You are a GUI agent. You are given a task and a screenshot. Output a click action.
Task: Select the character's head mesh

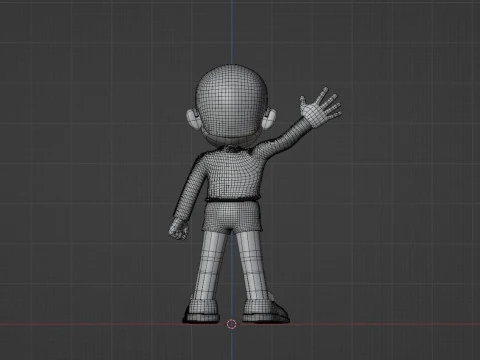pos(232,104)
